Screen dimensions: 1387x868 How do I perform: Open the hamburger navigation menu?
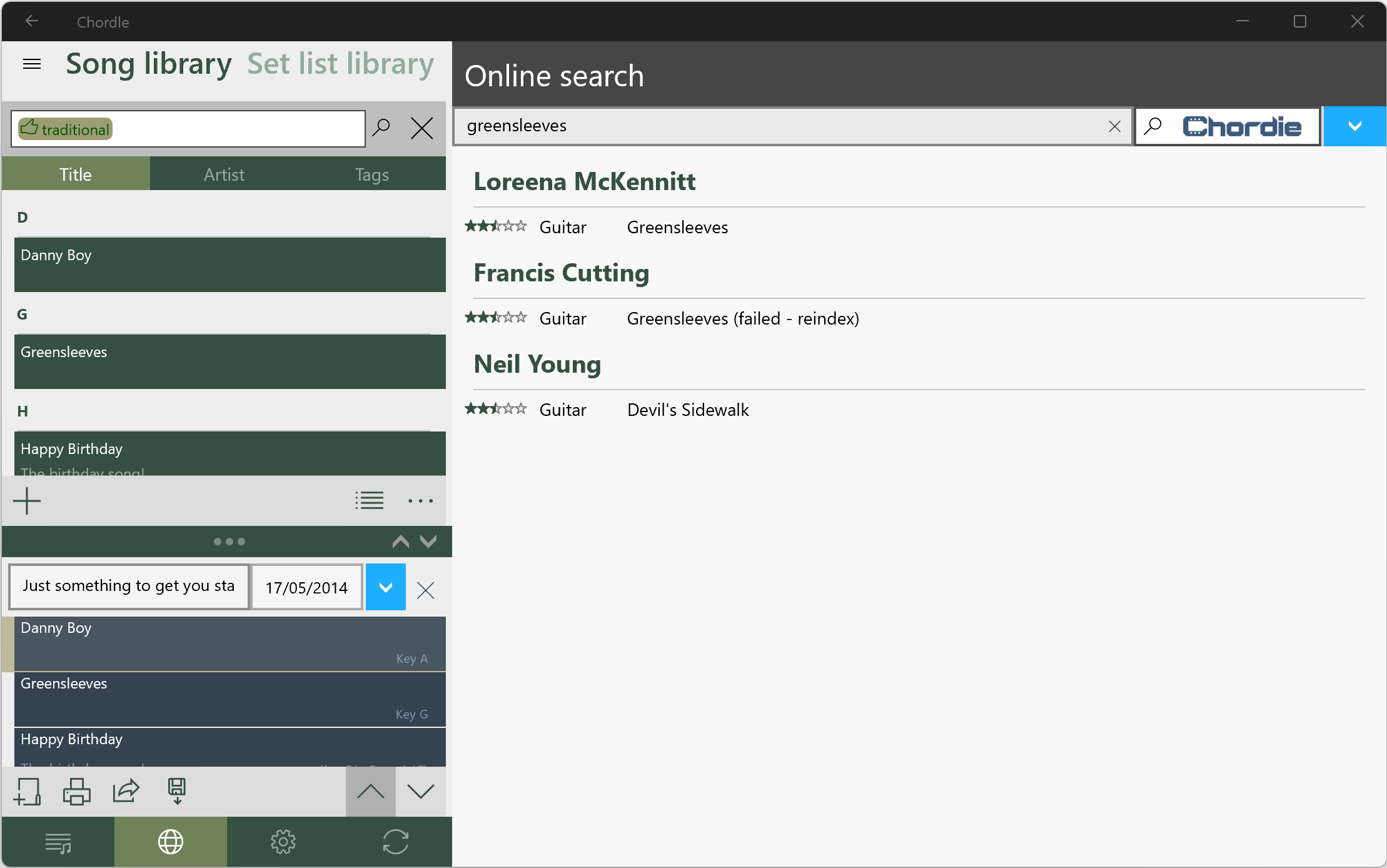click(31, 64)
